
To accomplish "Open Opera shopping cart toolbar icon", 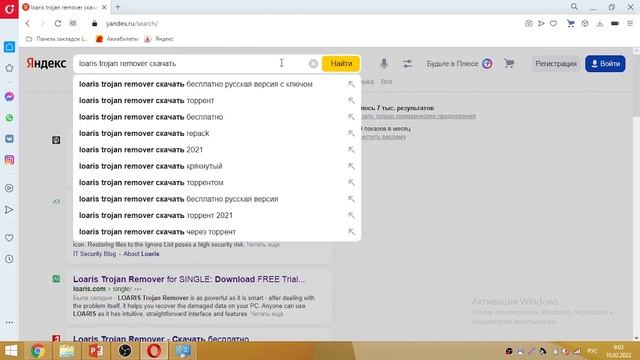I will tap(571, 24).
